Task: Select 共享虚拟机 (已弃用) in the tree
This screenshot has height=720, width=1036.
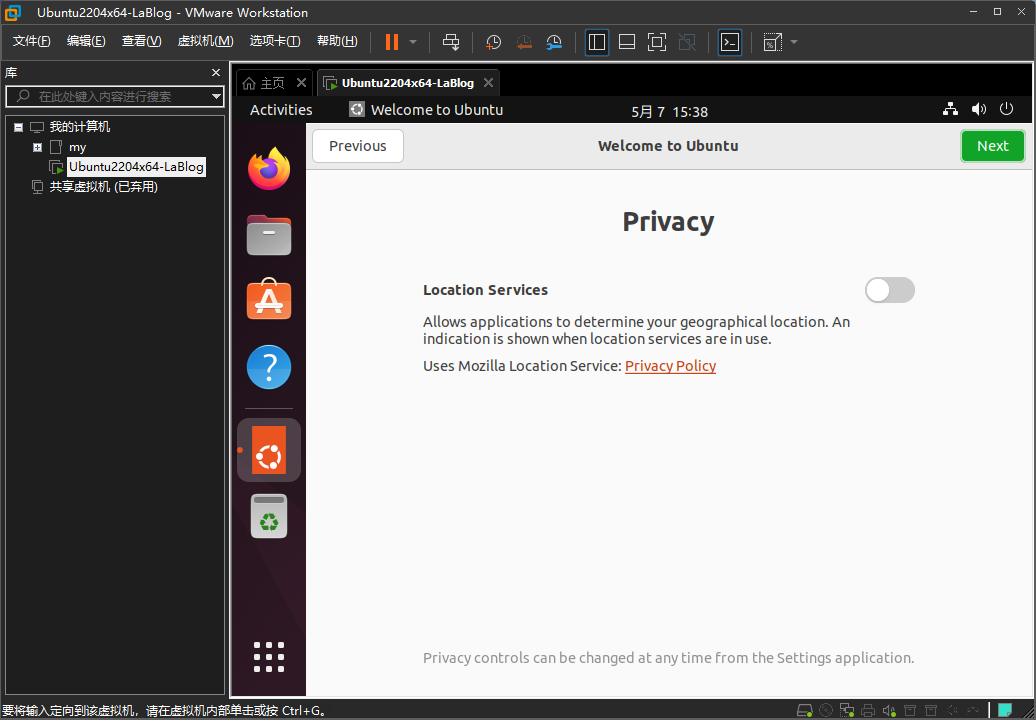Action: 103,187
